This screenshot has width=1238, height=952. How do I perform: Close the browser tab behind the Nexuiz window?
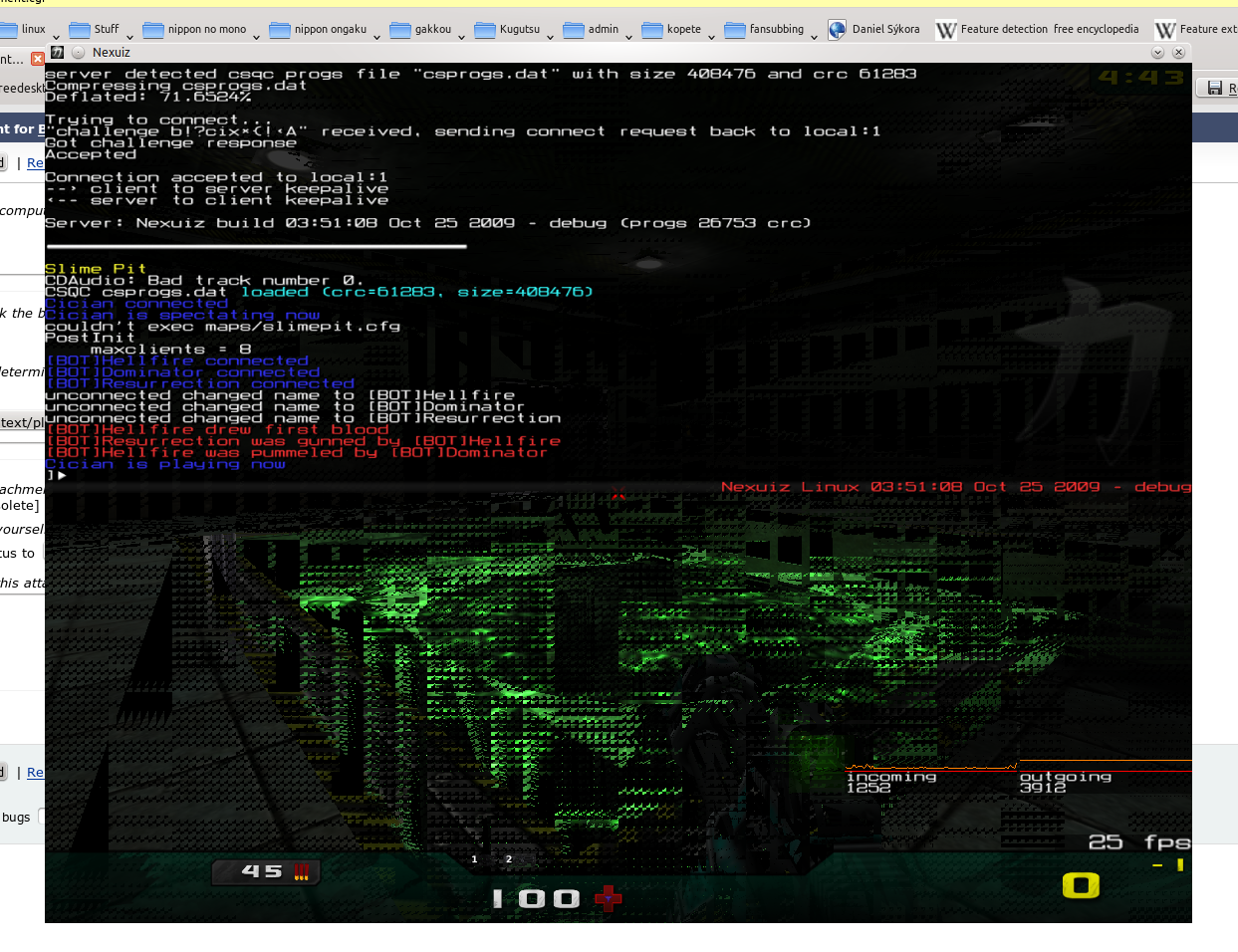coord(38,59)
